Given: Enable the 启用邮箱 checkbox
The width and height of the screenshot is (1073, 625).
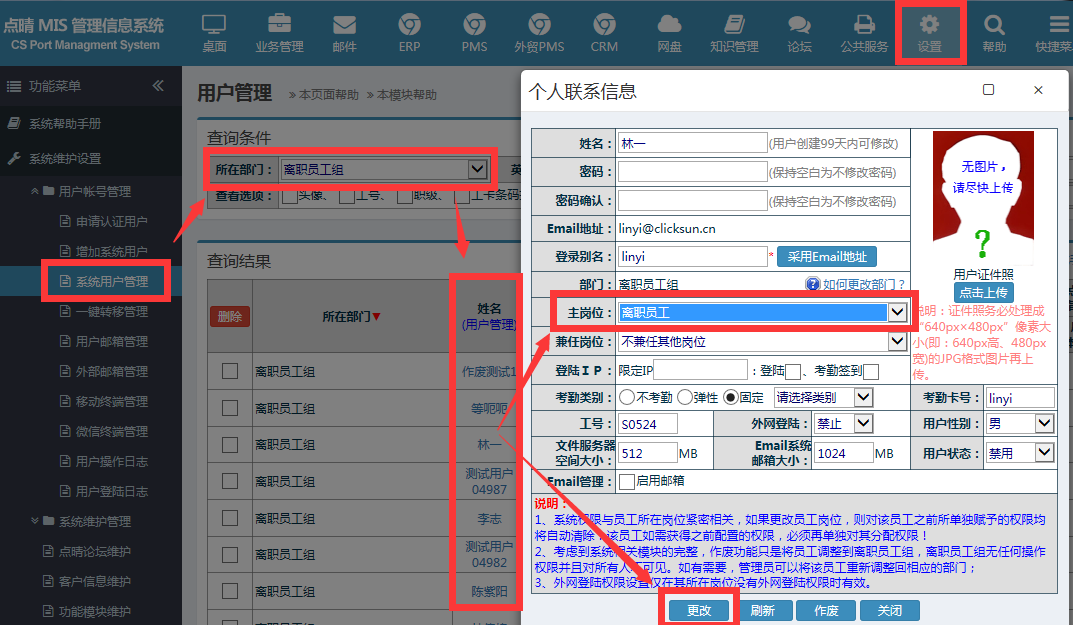Looking at the screenshot, I should tap(627, 481).
